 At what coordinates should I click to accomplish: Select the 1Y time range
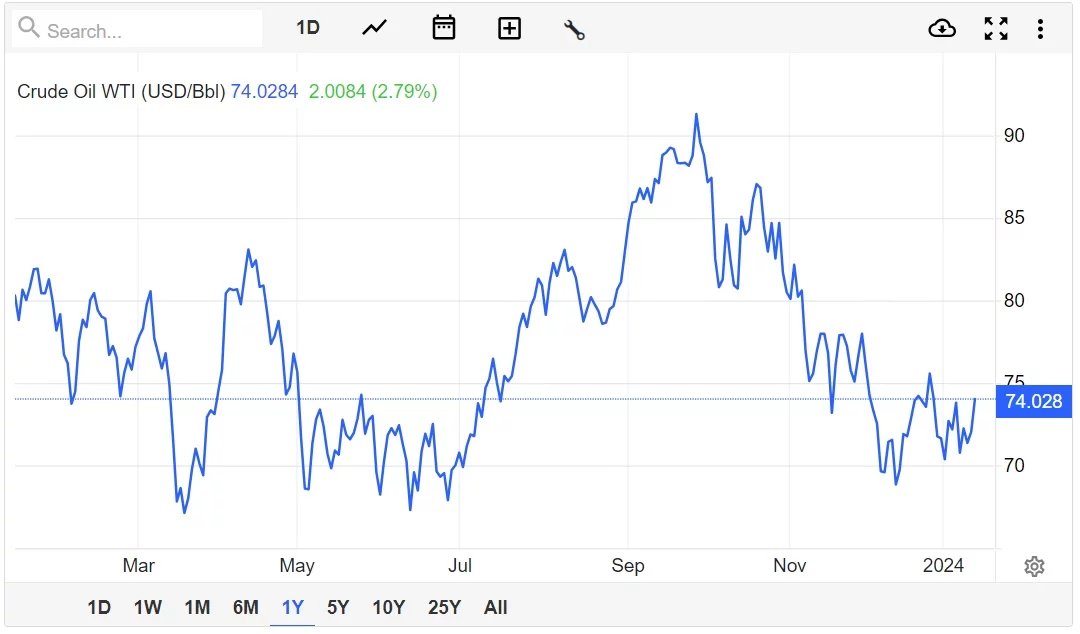(293, 607)
